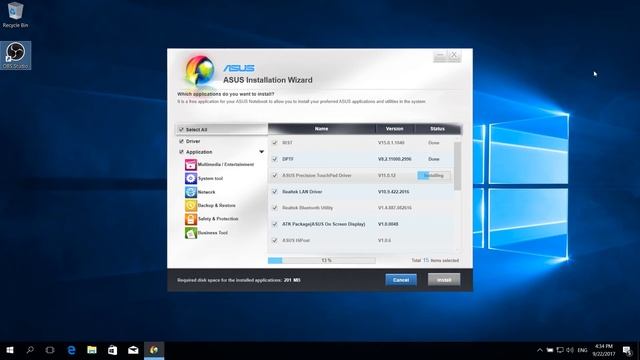
Task: Click the V10 version of Realtek LAN Driver
Action: [x=393, y=192]
